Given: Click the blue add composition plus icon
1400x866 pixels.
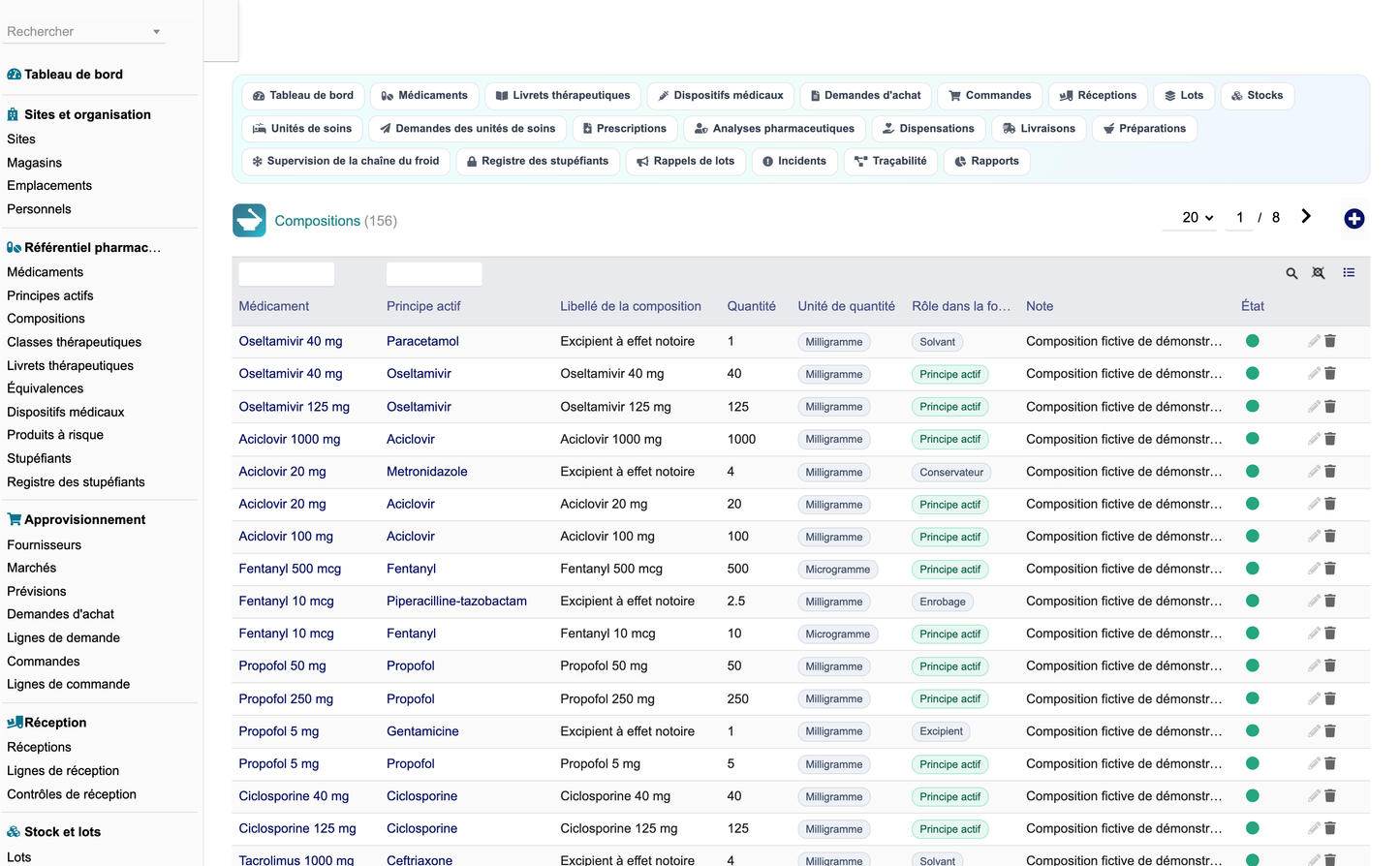Looking at the screenshot, I should click(1353, 219).
